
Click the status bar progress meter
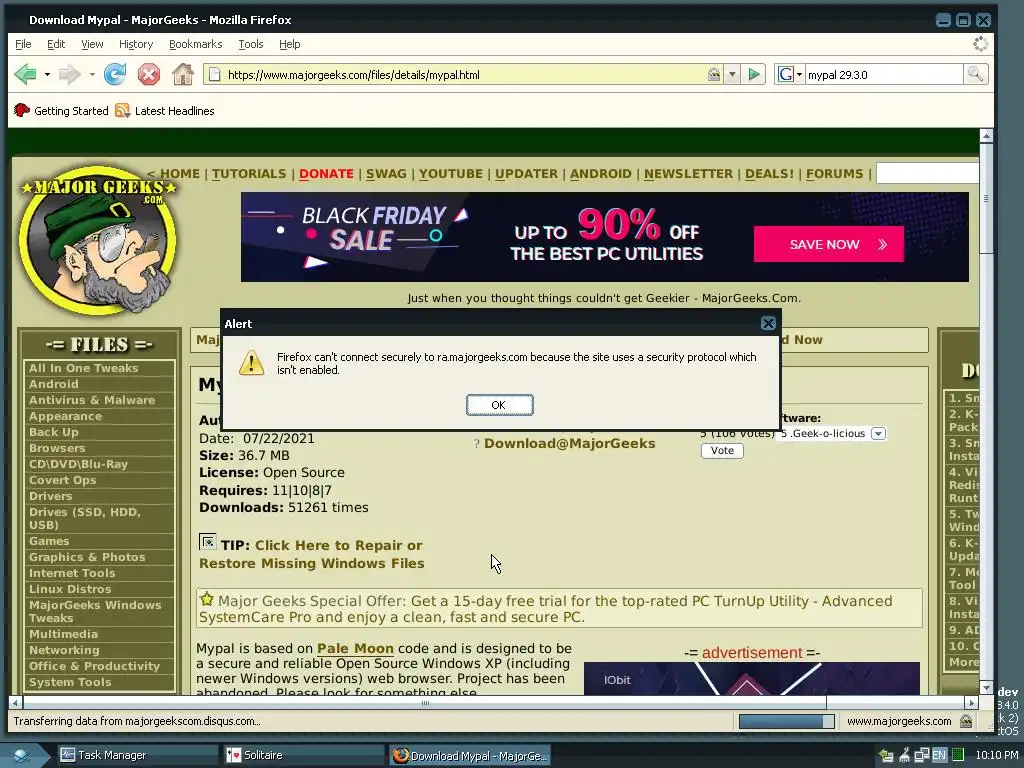[786, 721]
